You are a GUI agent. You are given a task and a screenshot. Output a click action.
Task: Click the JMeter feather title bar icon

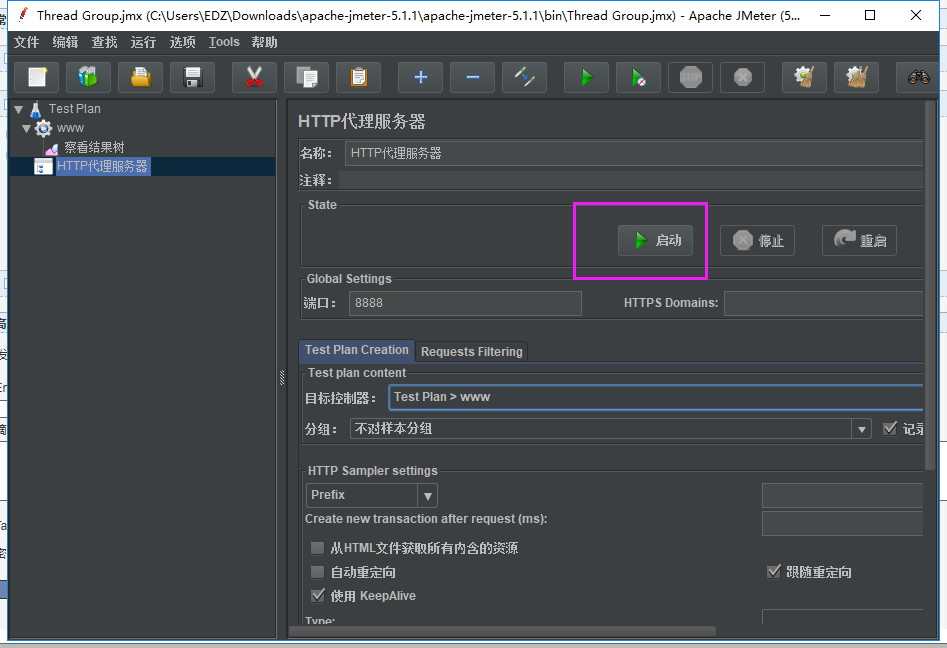click(22, 15)
